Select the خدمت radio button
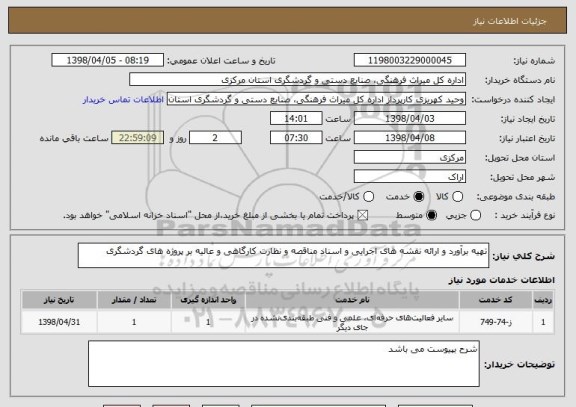This screenshot has width=576, height=407. click(418, 197)
